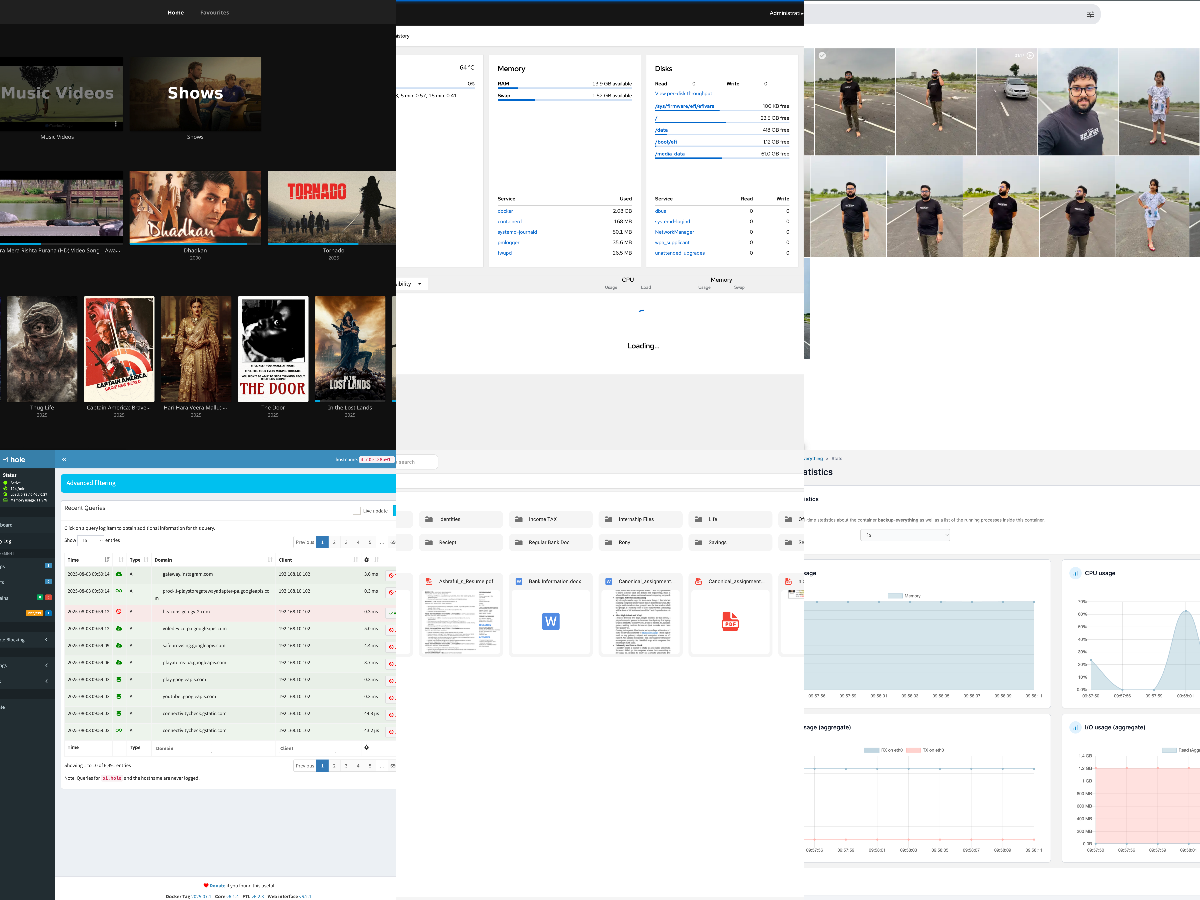Select page 1 in the bottom query pagination
The width and height of the screenshot is (1200, 900).
pyautogui.click(x=322, y=765)
